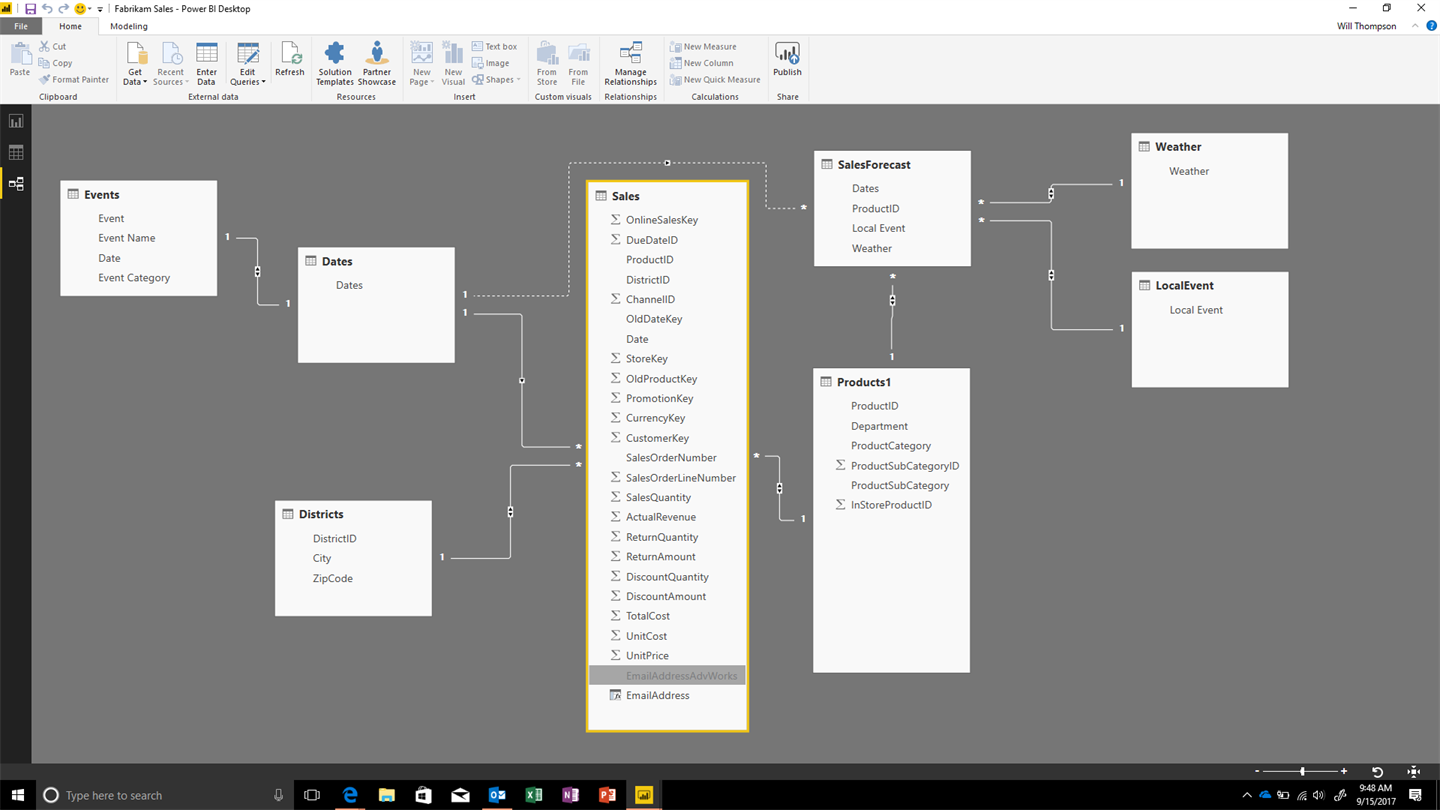Insert an Image from the ribbon
The image size is (1440, 810).
[x=491, y=63]
